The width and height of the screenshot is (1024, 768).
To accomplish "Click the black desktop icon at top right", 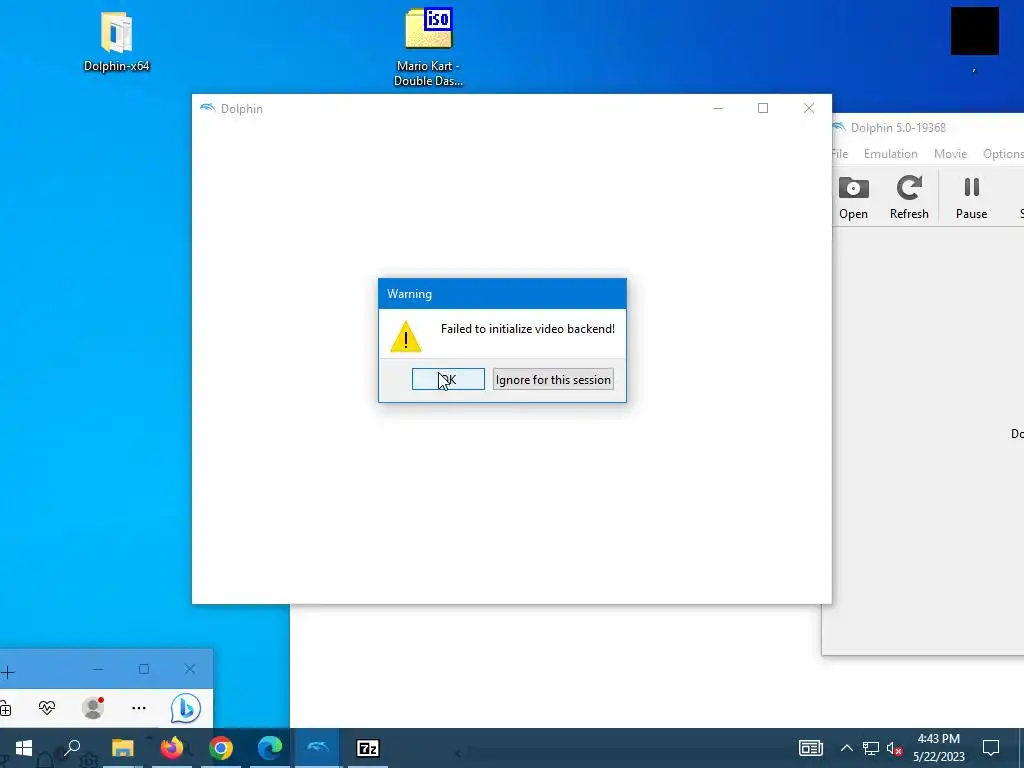I will (974, 31).
